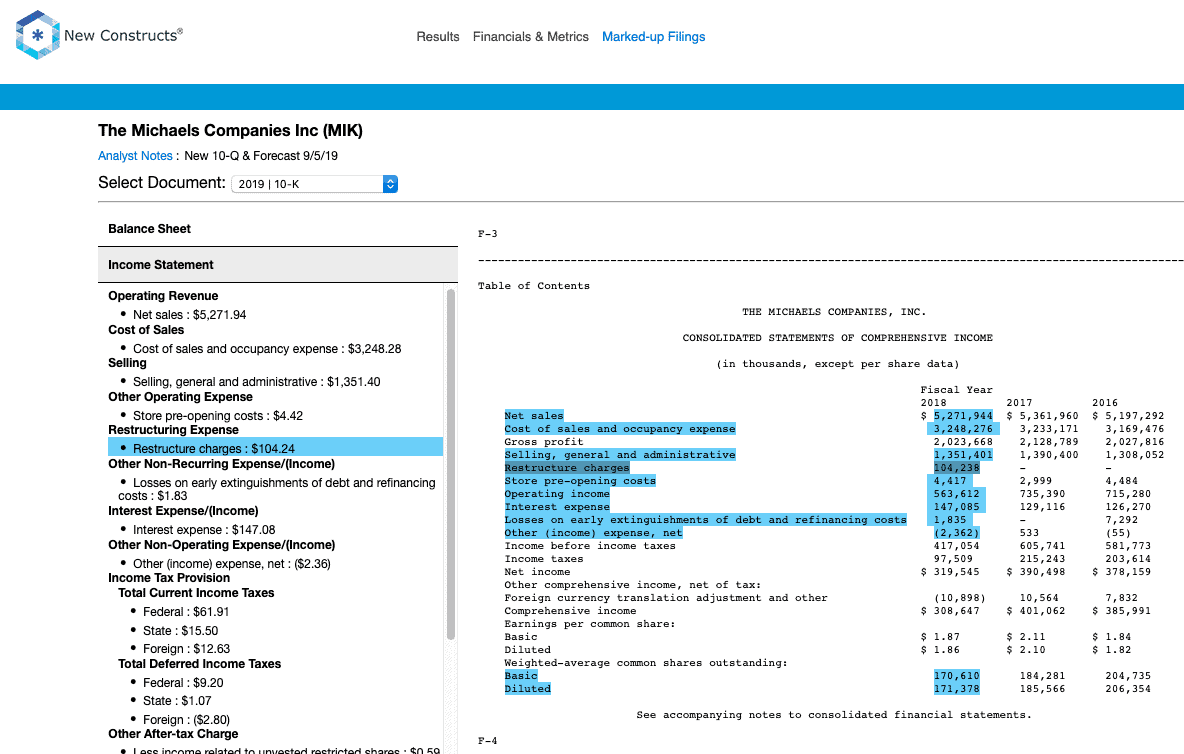Select State : $1.07 deferred tax item
Screen dimensions: 1184x754
pos(177,701)
